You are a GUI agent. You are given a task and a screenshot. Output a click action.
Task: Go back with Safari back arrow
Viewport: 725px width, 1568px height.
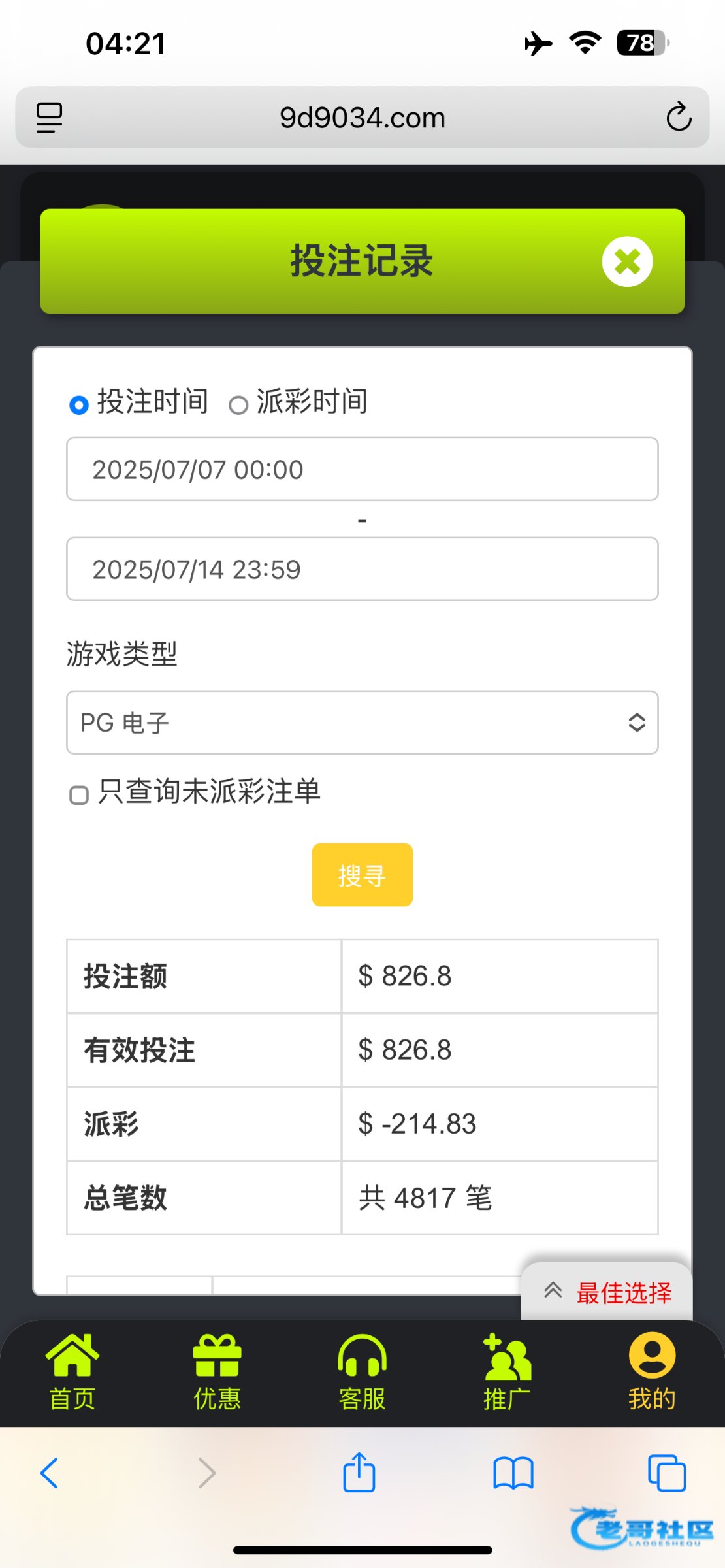coord(50,1473)
